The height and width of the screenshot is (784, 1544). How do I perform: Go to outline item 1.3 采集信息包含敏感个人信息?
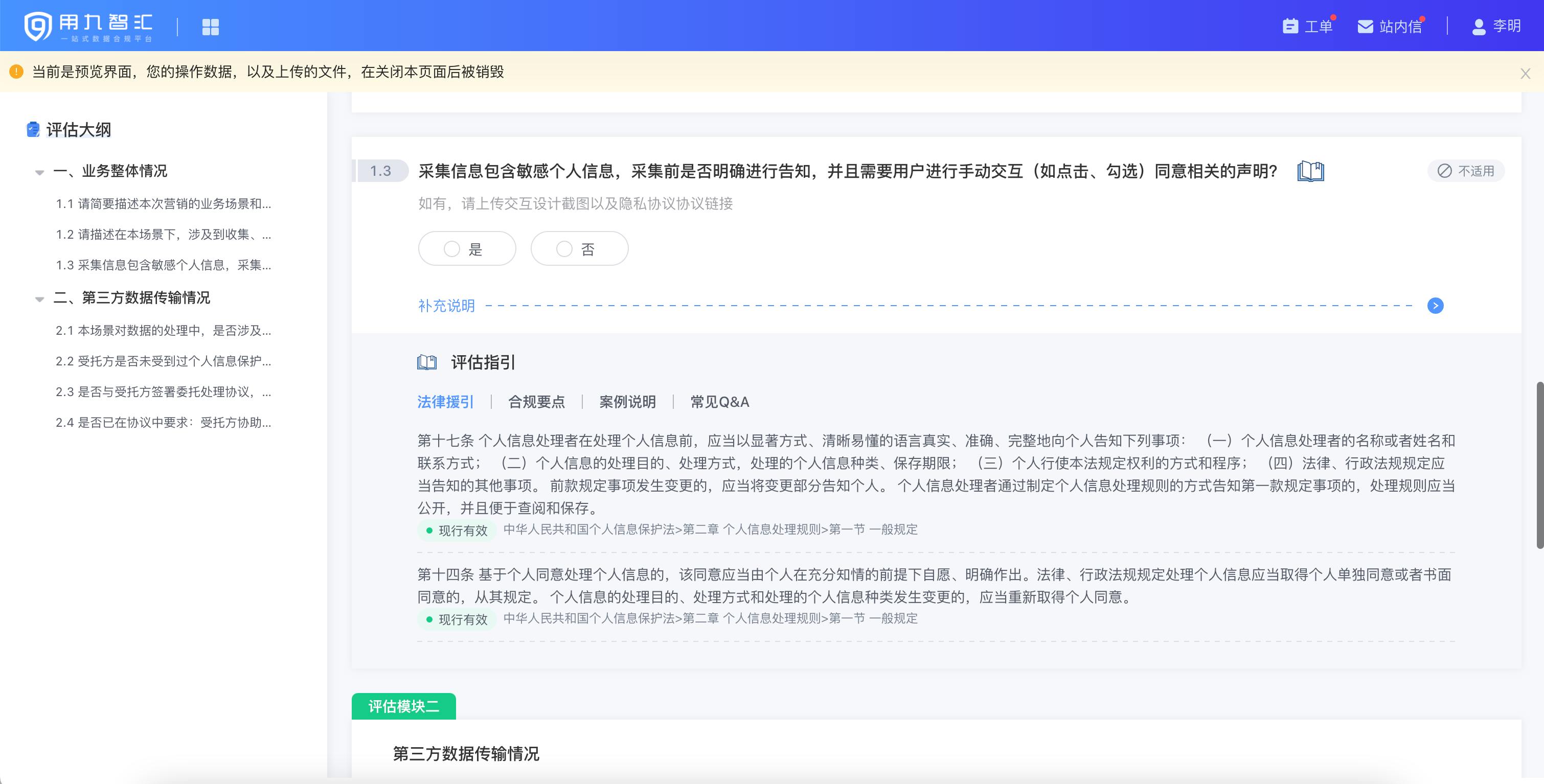pyautogui.click(x=163, y=265)
